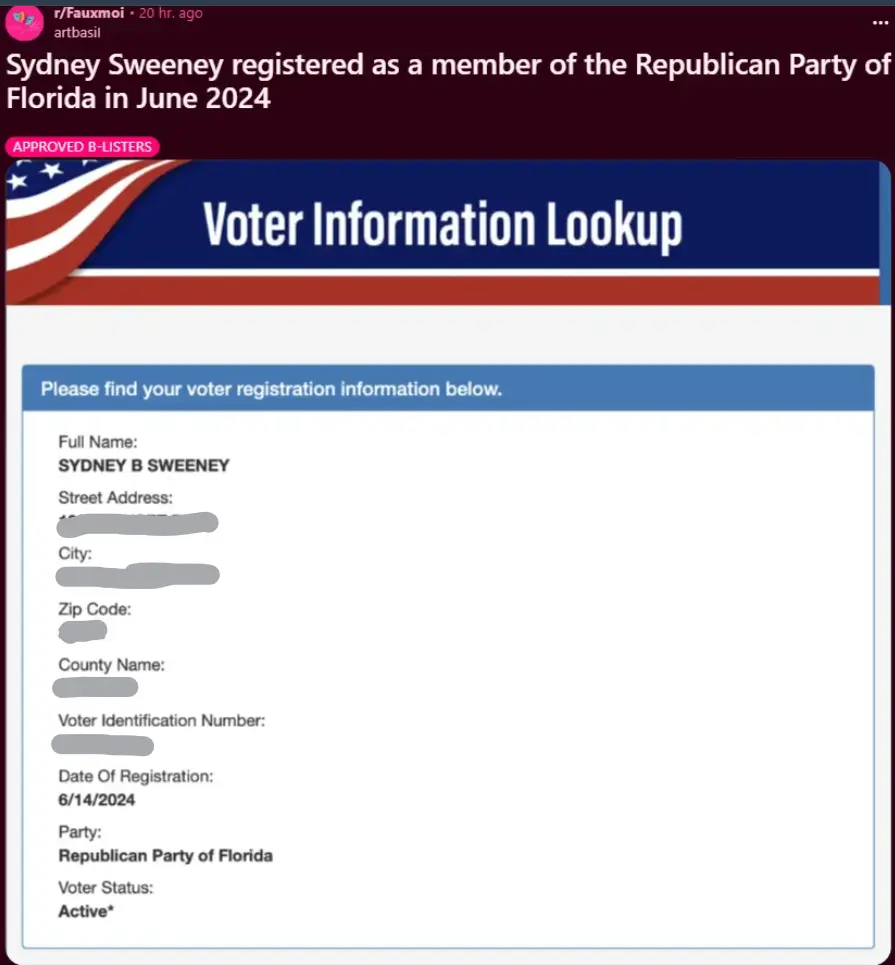Click the Republican Party of Florida text
The height and width of the screenshot is (965, 895).
click(165, 856)
